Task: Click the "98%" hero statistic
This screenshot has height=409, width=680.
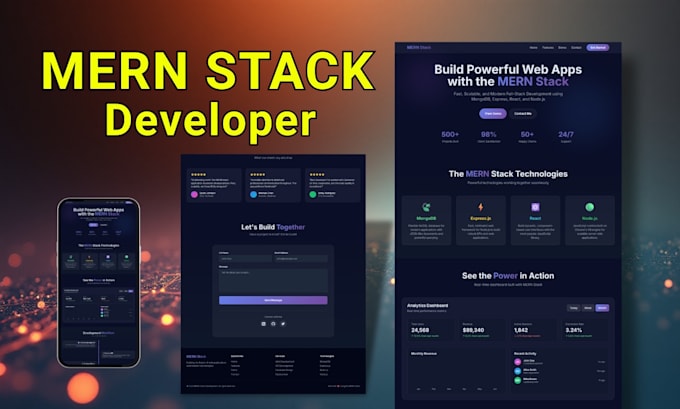Action: [x=489, y=134]
